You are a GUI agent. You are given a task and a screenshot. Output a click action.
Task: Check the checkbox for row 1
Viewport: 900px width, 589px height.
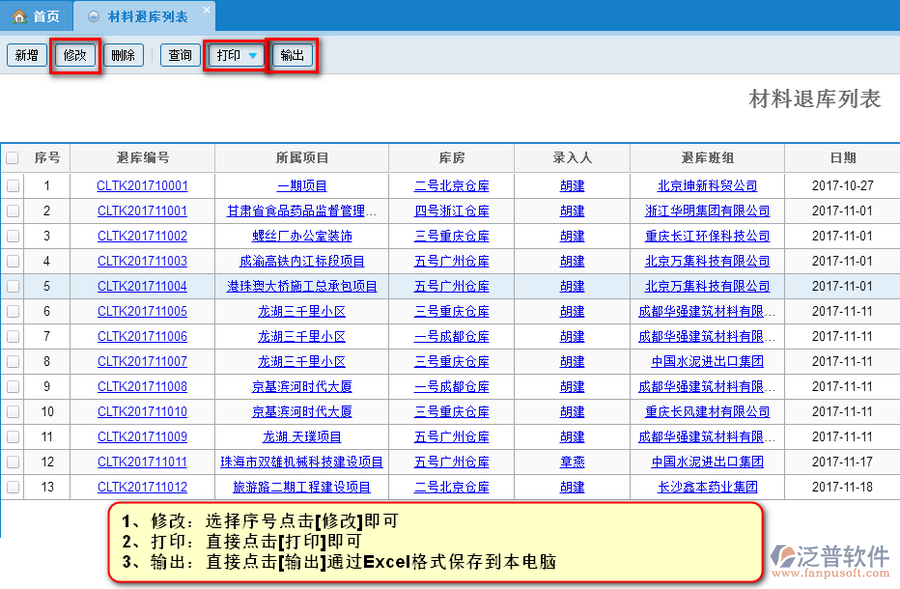coord(12,186)
